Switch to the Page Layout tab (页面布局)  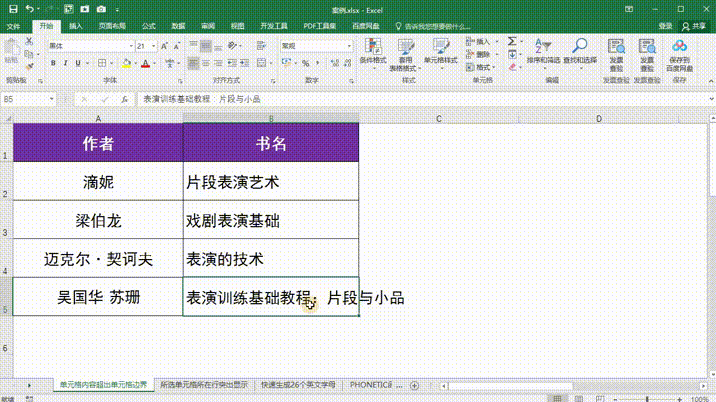click(x=112, y=26)
